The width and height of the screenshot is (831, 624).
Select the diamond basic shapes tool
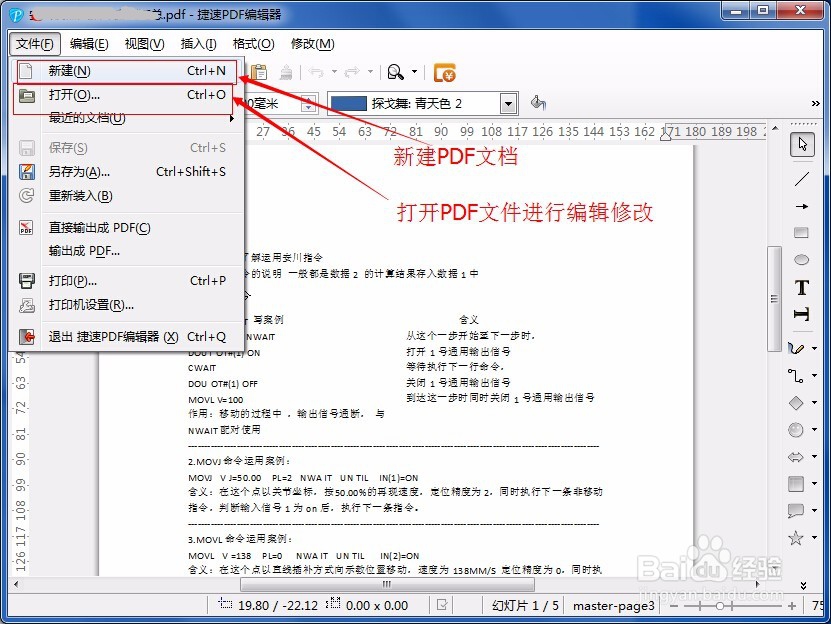(796, 403)
